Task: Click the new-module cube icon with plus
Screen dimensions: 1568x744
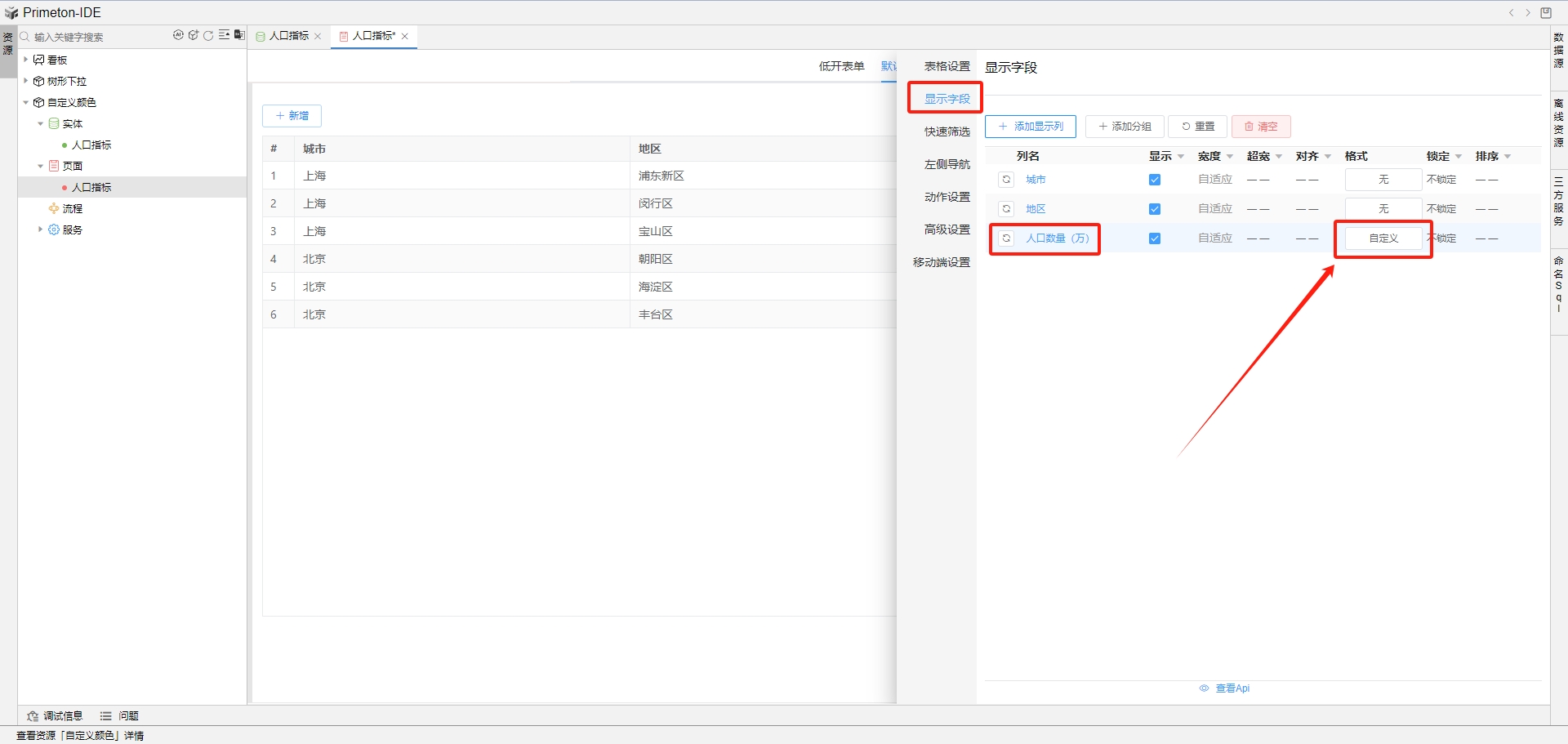Action: click(x=194, y=35)
